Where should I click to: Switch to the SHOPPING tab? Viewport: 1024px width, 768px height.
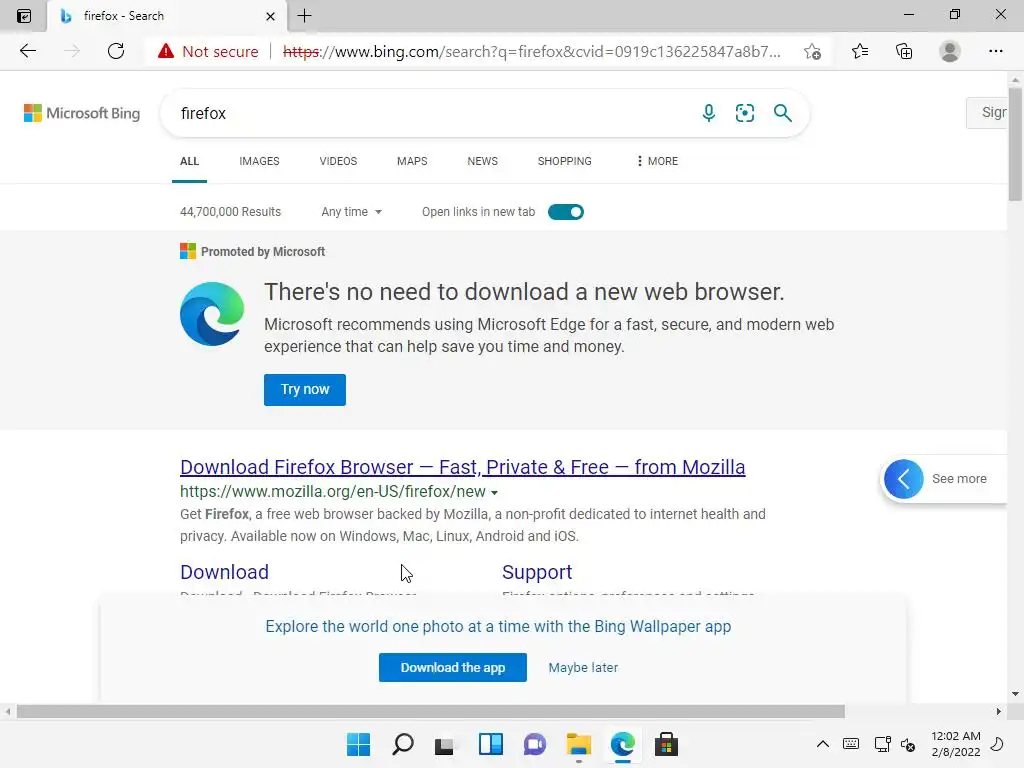pyautogui.click(x=565, y=161)
